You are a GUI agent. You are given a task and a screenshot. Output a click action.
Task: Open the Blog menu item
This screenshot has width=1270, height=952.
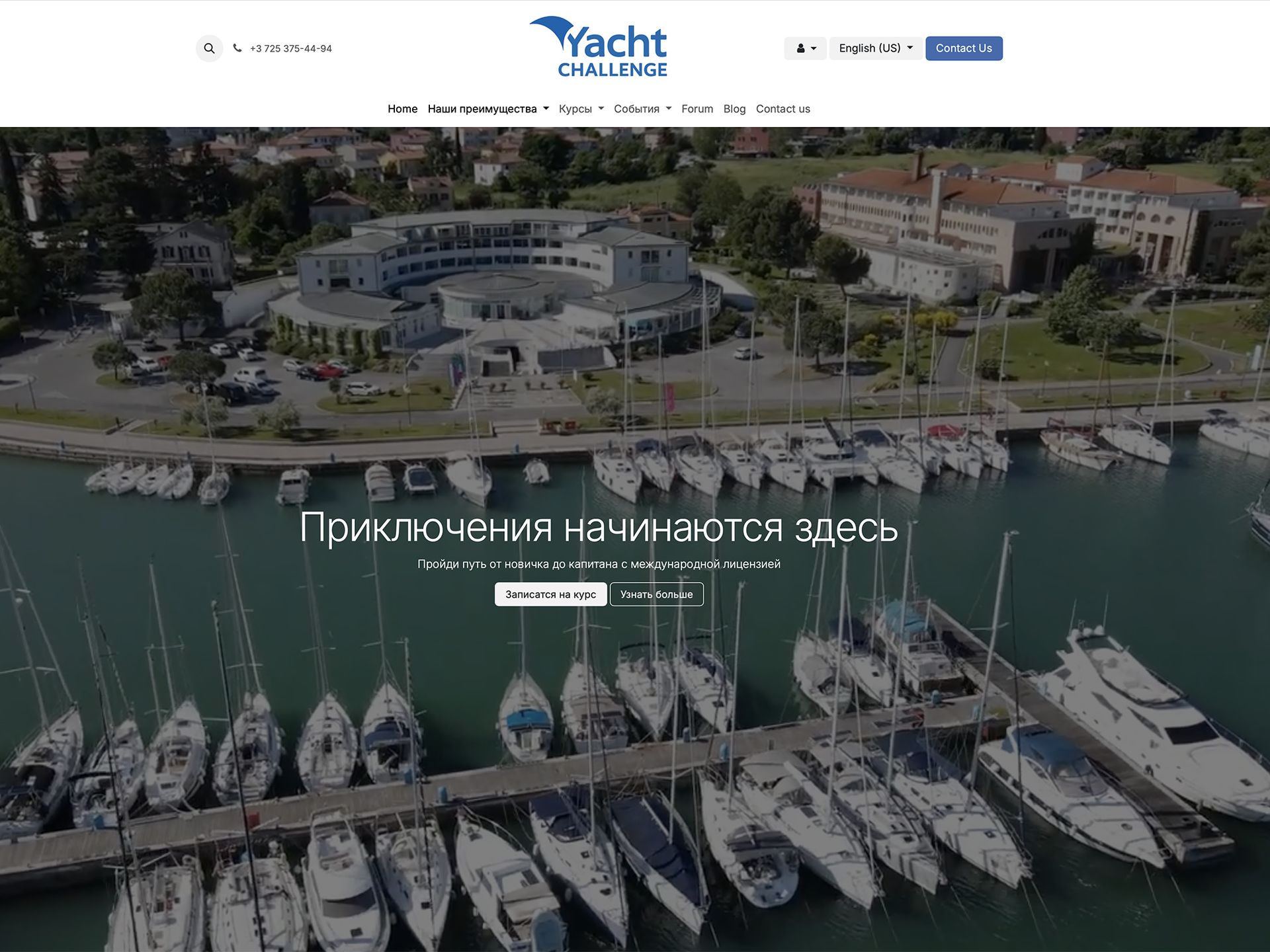click(734, 109)
